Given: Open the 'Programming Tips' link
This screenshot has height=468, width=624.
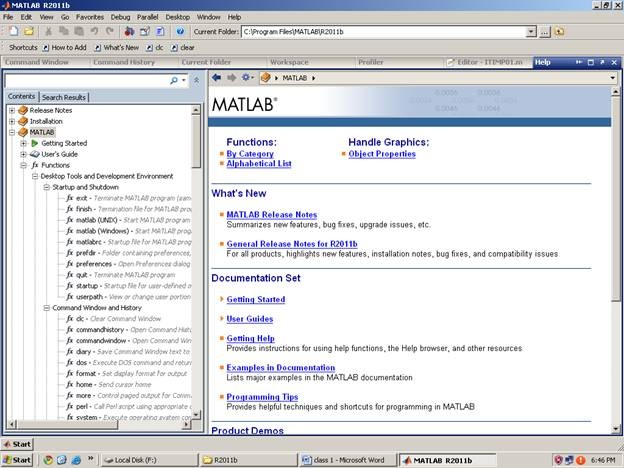Looking at the screenshot, I should click(262, 397).
